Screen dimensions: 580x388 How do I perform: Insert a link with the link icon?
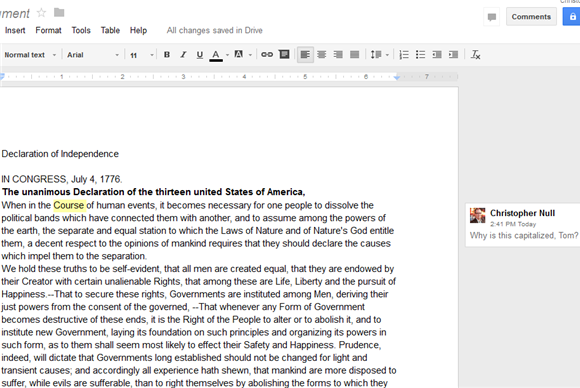tap(267, 55)
